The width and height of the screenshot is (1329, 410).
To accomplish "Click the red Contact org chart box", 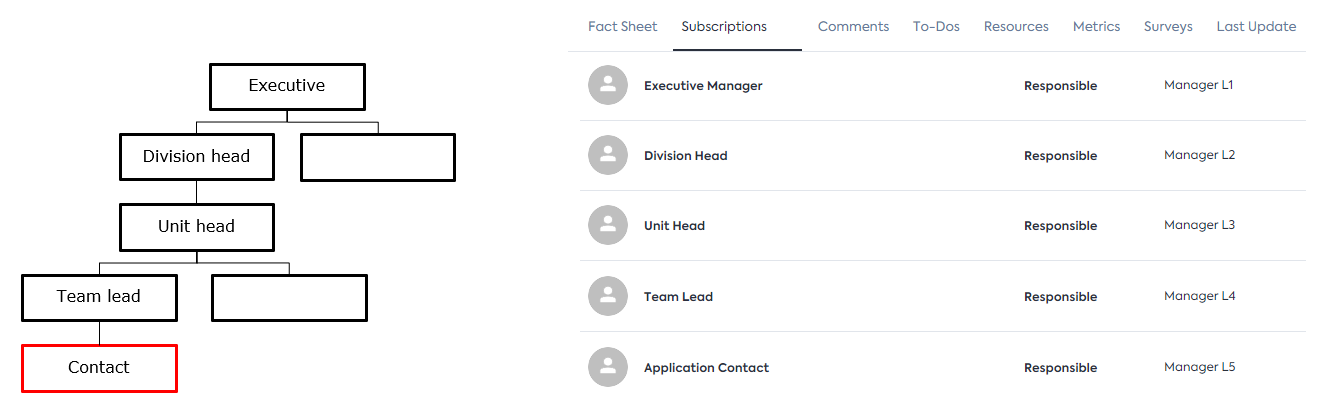I will pyautogui.click(x=99, y=368).
